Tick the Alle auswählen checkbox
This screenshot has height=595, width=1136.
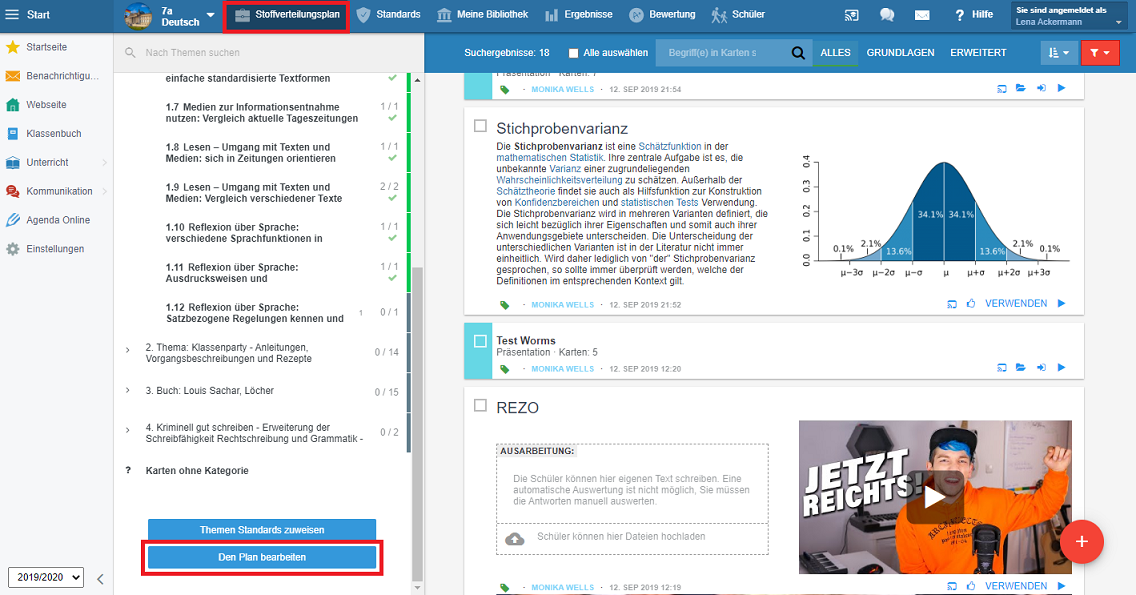[574, 53]
